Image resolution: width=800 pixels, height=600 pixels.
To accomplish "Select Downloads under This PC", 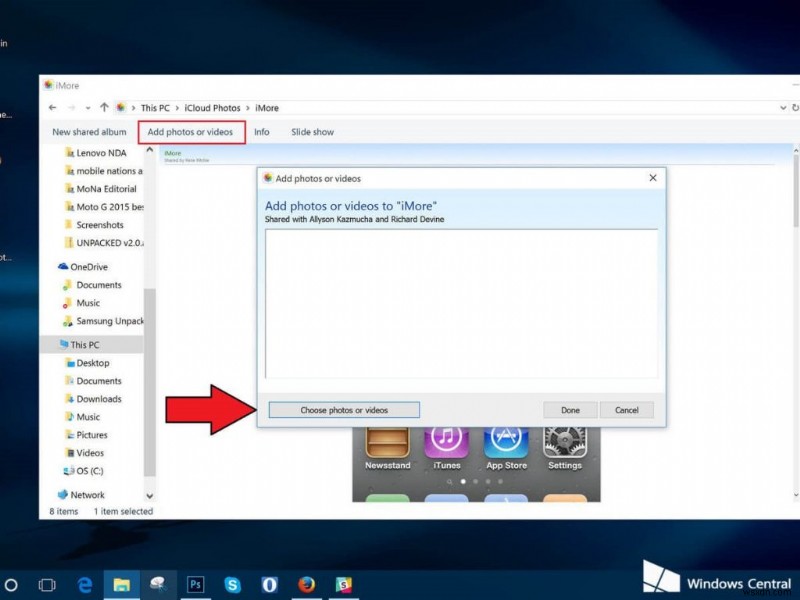I will [x=99, y=399].
